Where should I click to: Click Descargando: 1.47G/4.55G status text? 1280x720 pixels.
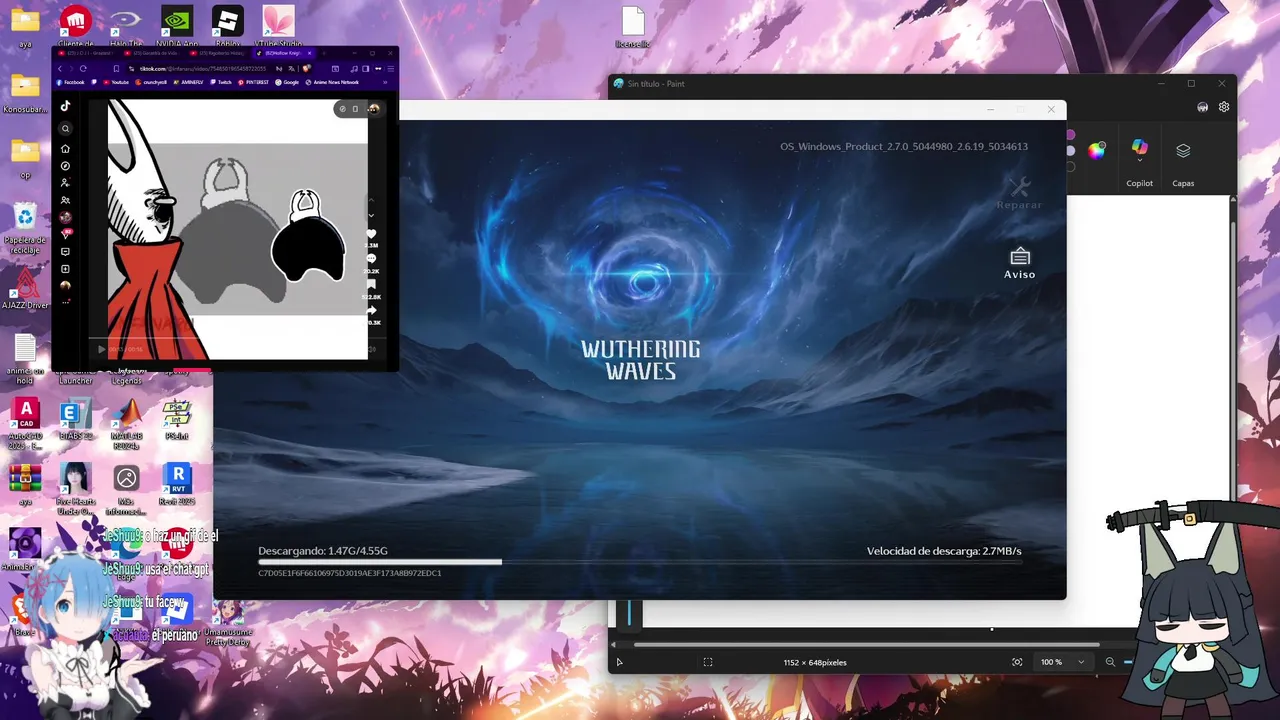[x=323, y=551]
